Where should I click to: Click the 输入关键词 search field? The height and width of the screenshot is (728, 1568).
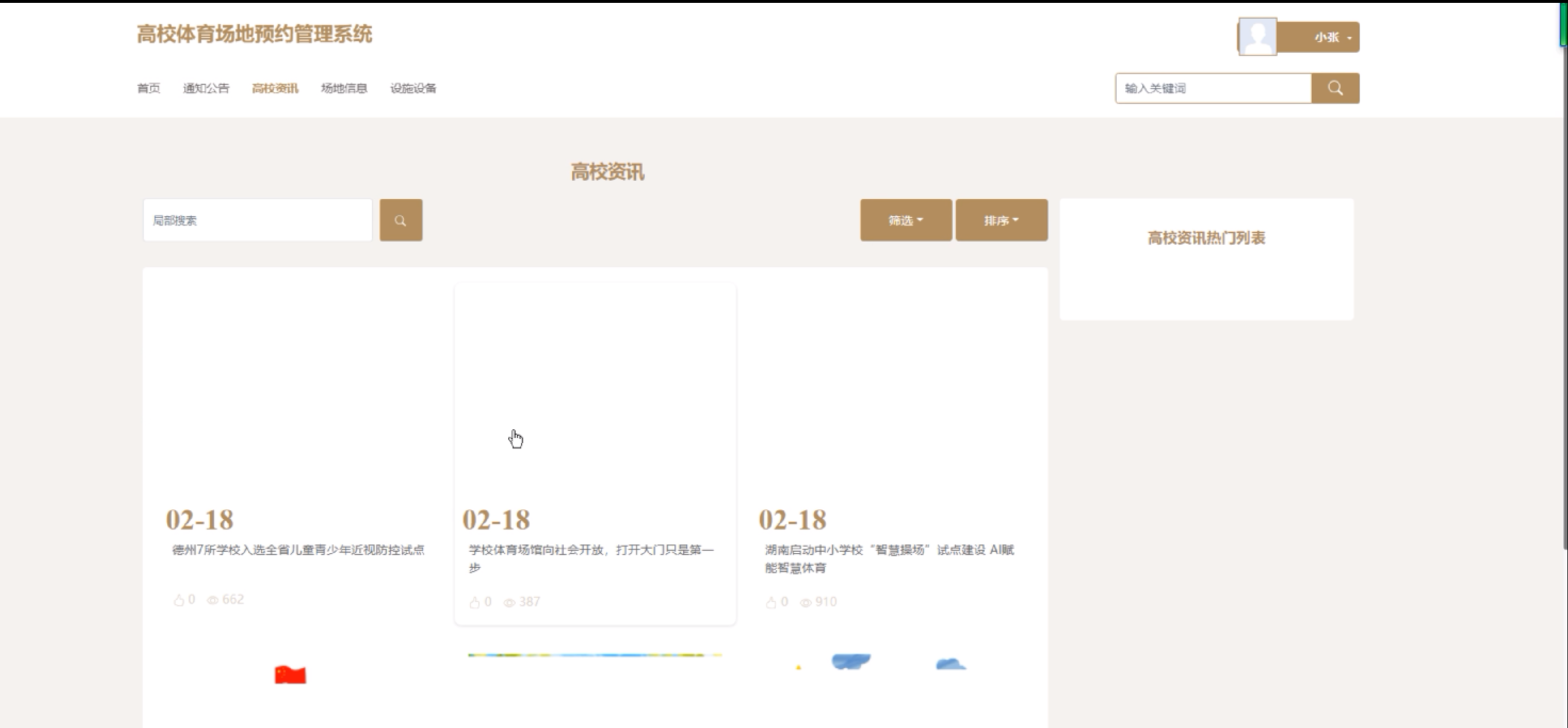[x=1213, y=88]
